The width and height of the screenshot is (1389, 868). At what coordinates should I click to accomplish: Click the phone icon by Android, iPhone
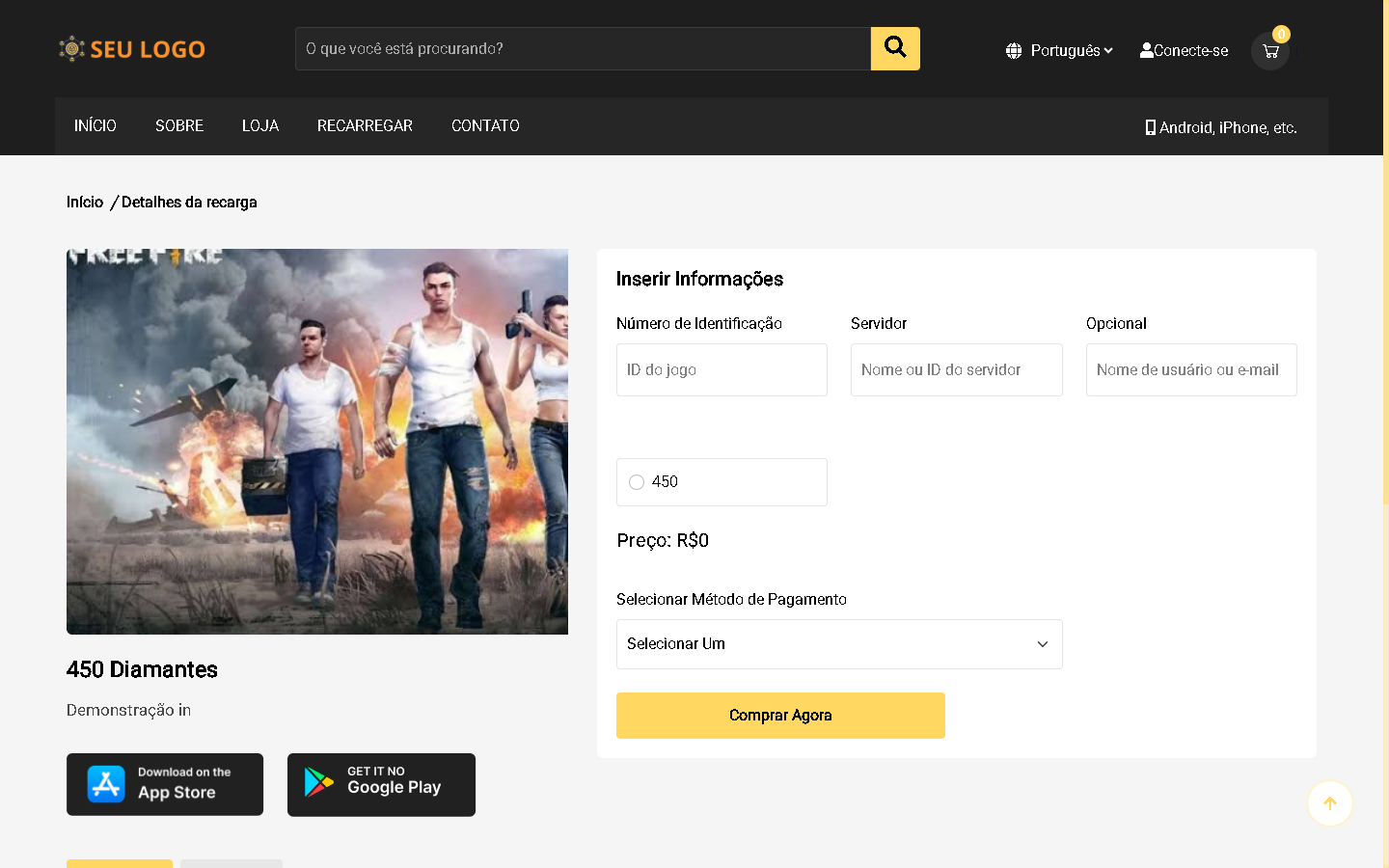pyautogui.click(x=1150, y=127)
